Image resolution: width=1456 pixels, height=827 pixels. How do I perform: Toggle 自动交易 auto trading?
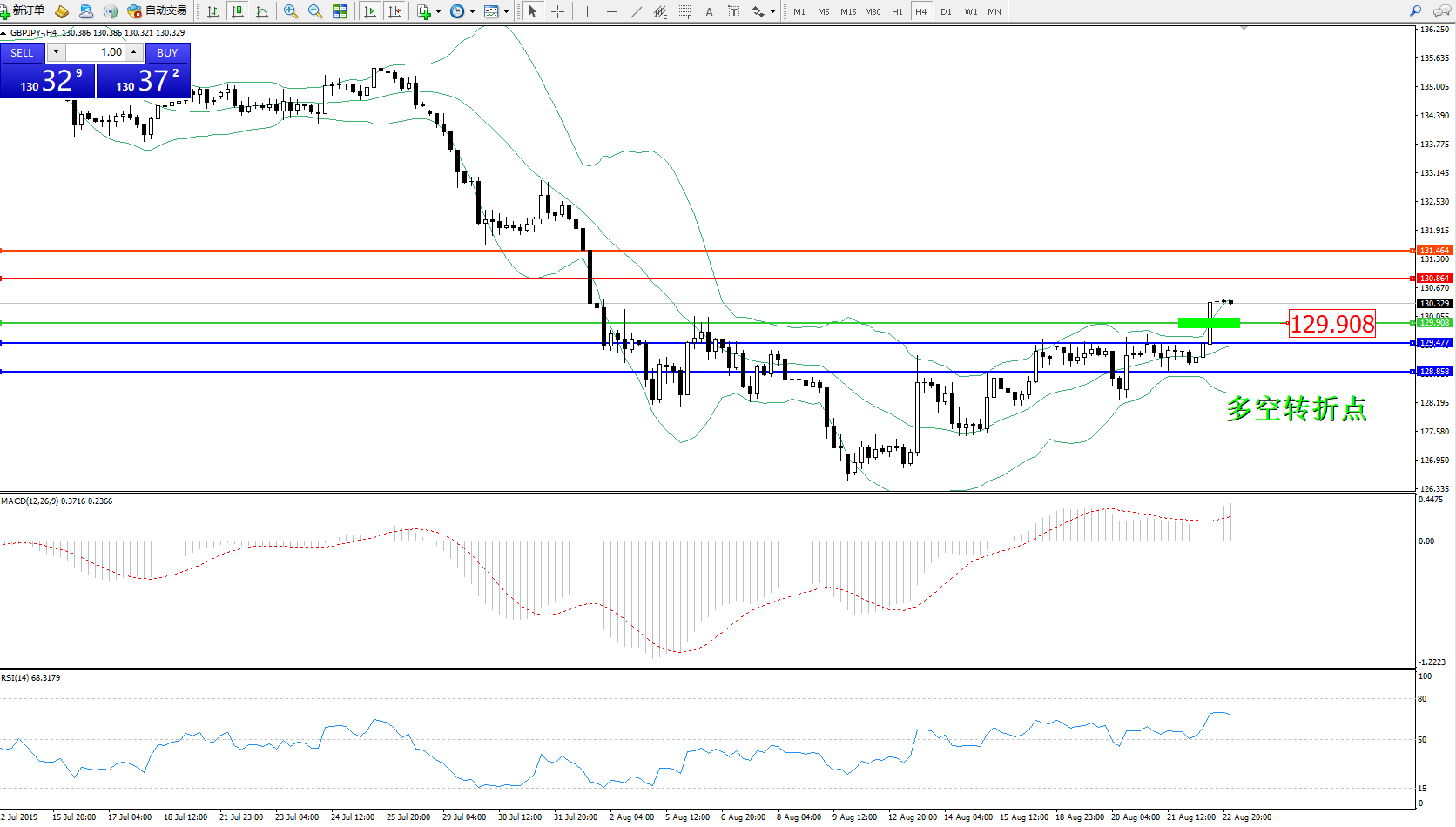158,10
